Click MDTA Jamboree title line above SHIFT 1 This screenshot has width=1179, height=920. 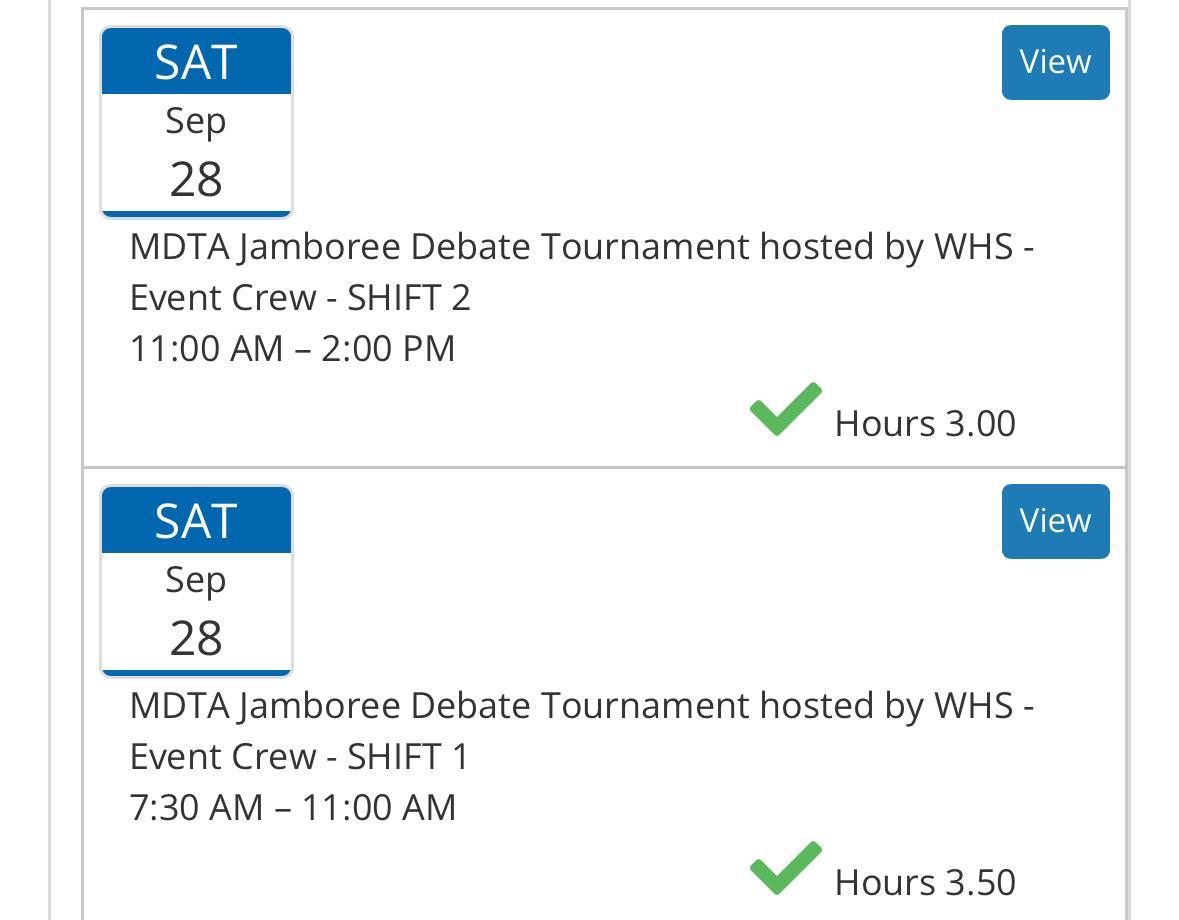point(581,706)
